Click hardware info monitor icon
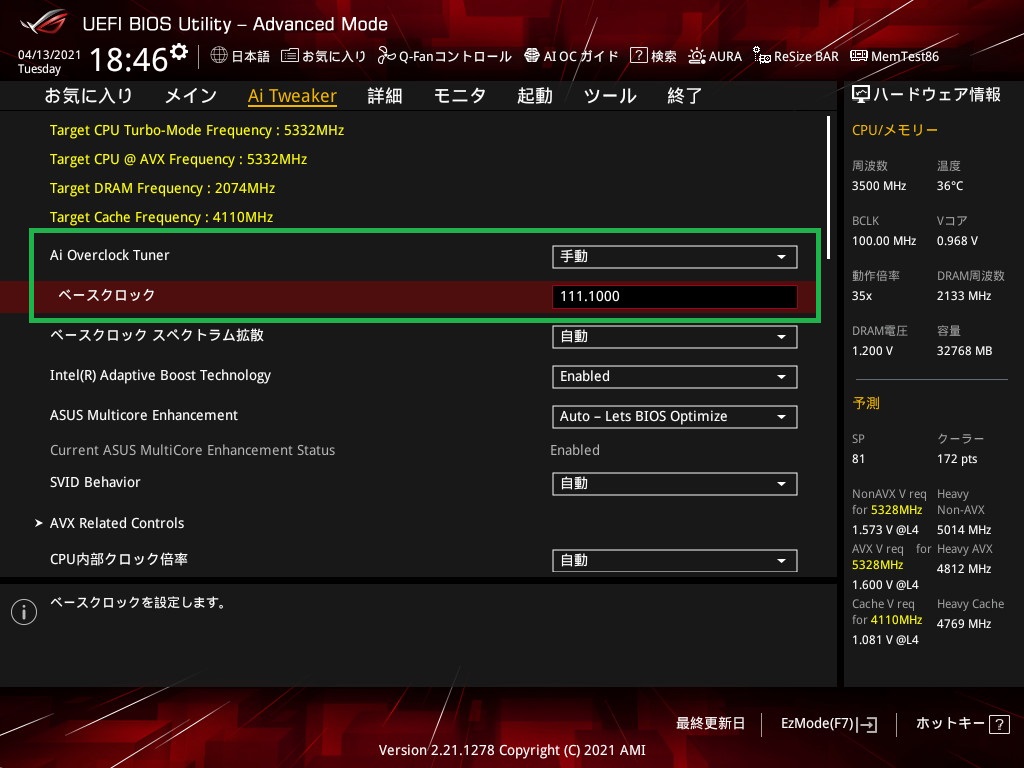This screenshot has height=768, width=1024. click(x=861, y=95)
